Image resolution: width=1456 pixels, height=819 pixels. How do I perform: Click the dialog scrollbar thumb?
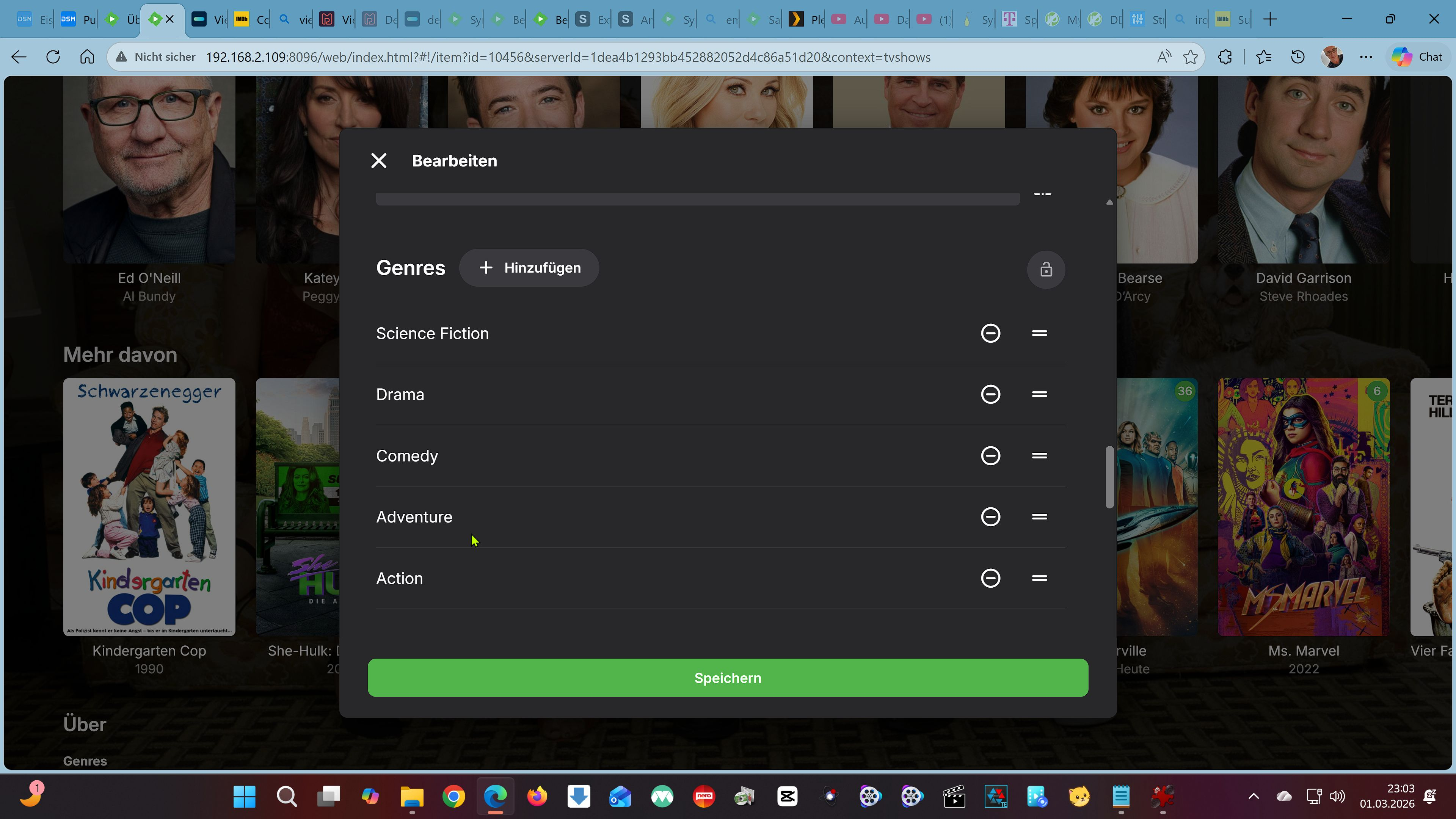tap(1109, 478)
